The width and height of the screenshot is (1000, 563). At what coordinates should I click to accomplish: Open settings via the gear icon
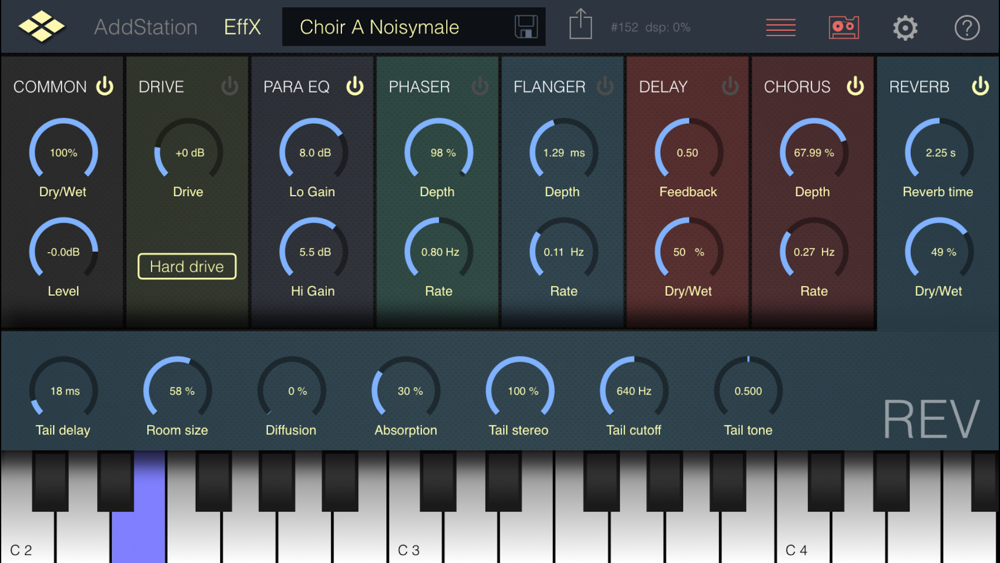point(905,27)
